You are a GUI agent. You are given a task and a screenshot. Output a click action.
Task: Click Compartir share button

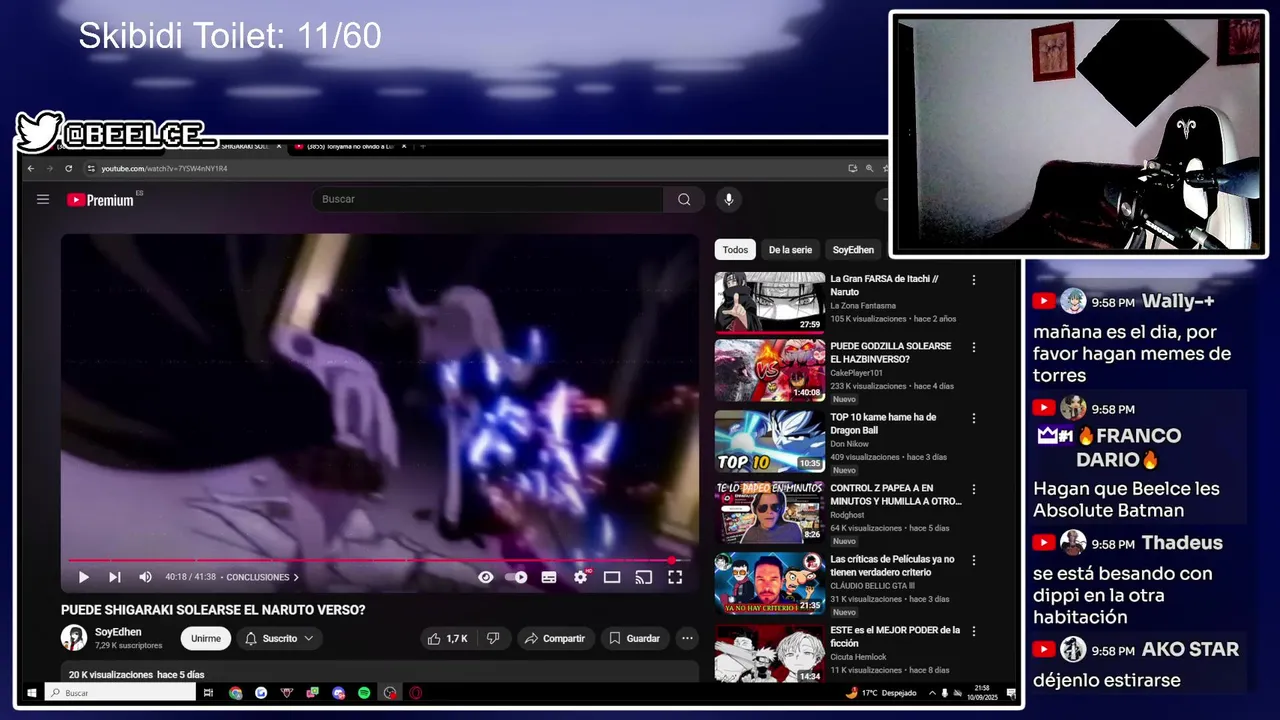coord(555,638)
